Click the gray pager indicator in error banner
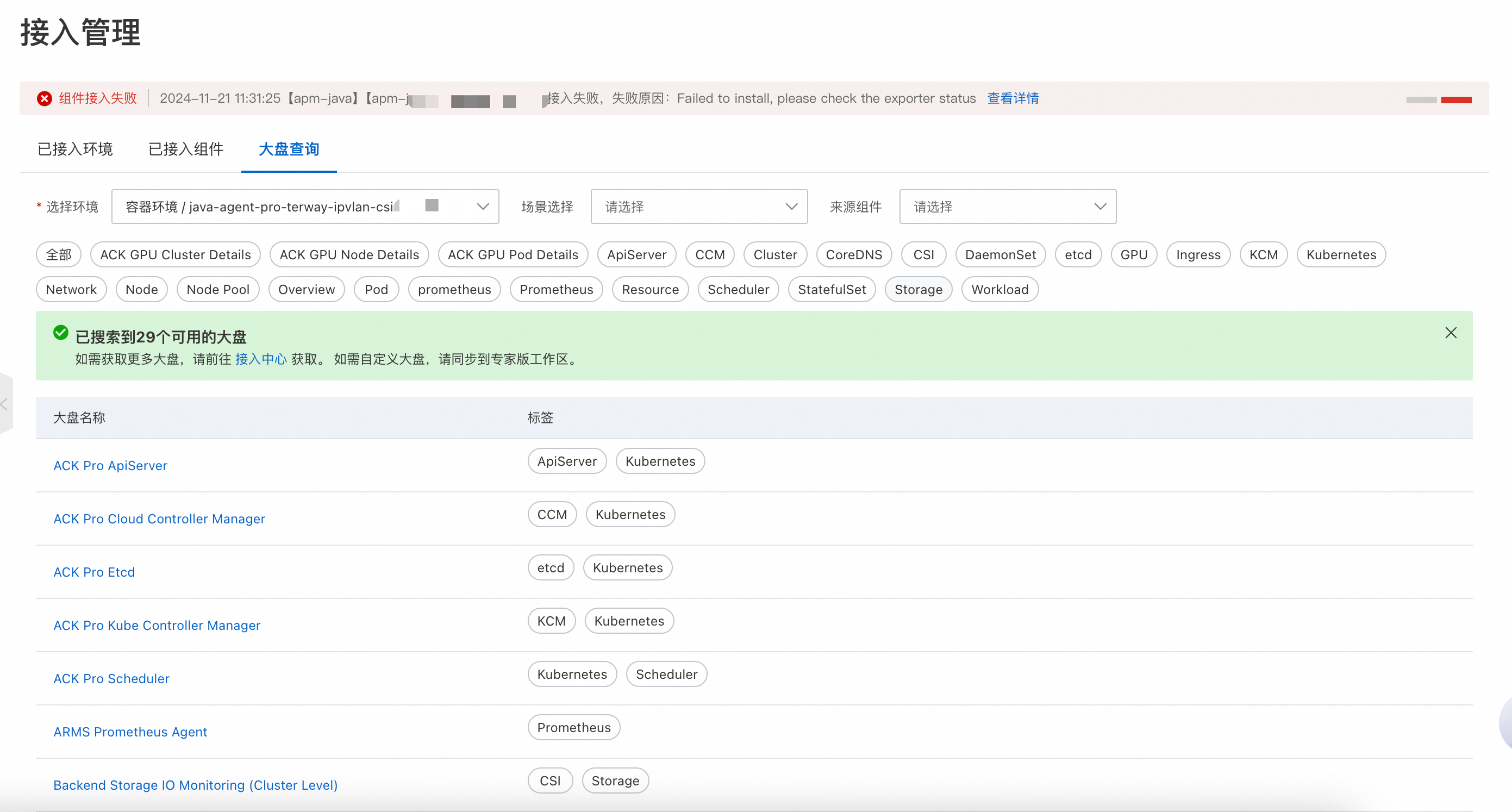This screenshot has height=812, width=1512. (1422, 100)
